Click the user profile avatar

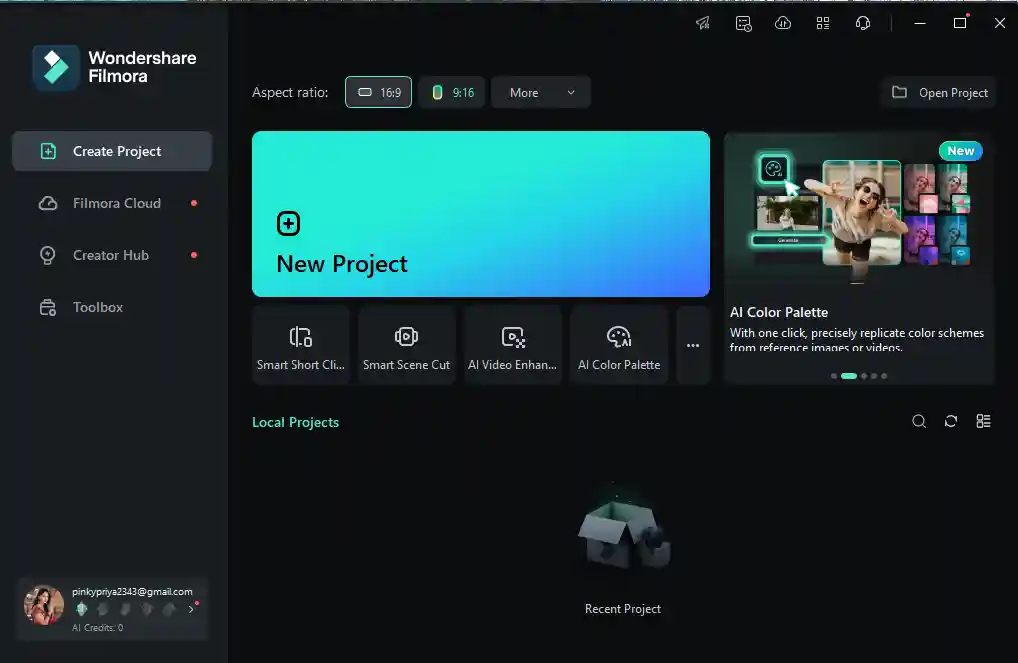click(43, 605)
